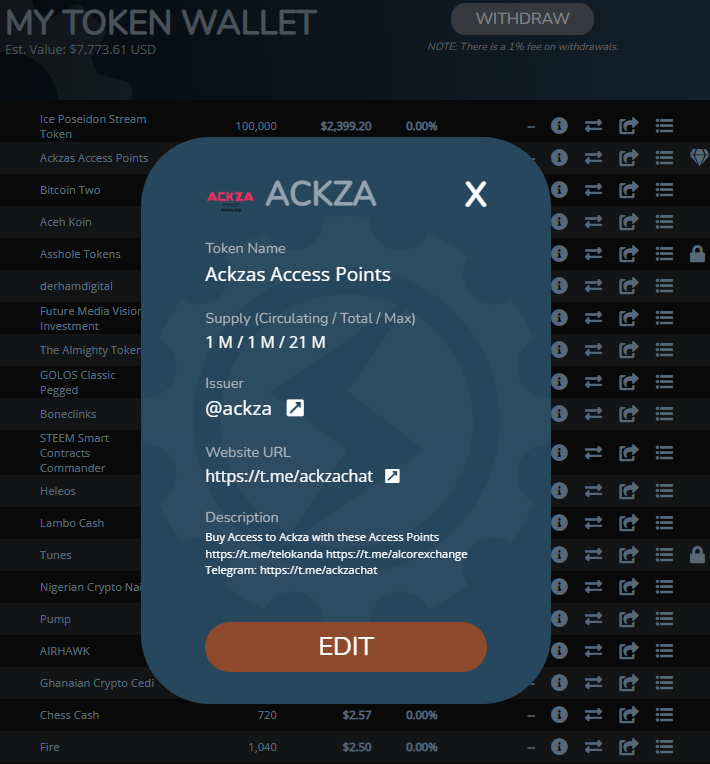Image resolution: width=710 pixels, height=764 pixels.
Task: Click the send/share icon for Aceh Koin
Action: 628,222
